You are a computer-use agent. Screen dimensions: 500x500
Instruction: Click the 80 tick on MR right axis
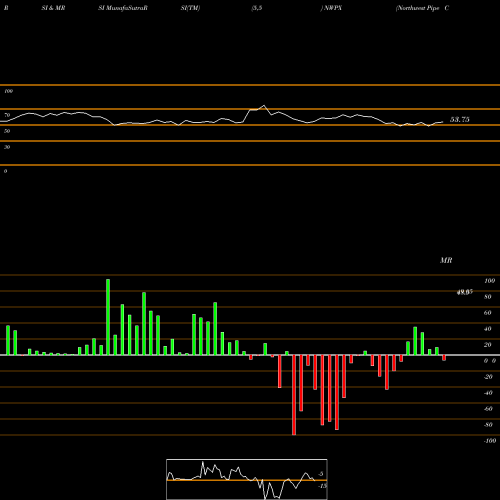point(488,297)
